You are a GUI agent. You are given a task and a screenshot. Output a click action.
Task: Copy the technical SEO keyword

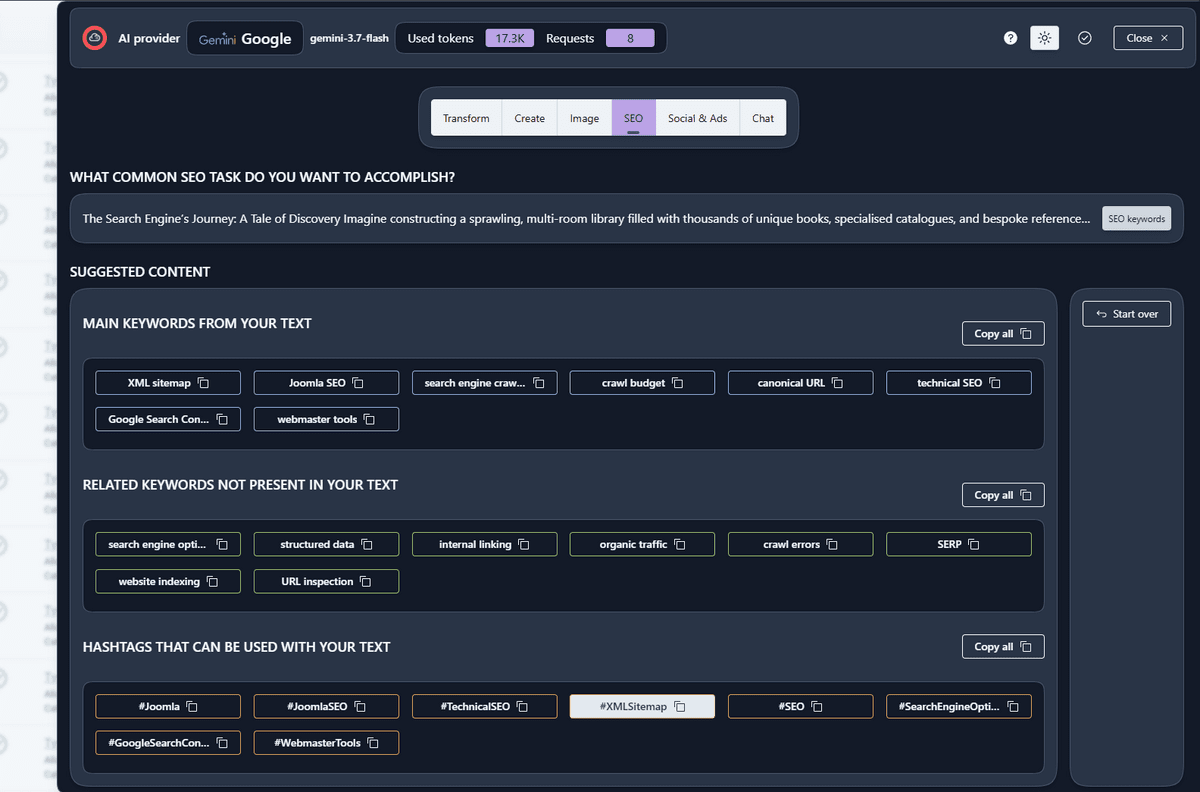tap(958, 383)
